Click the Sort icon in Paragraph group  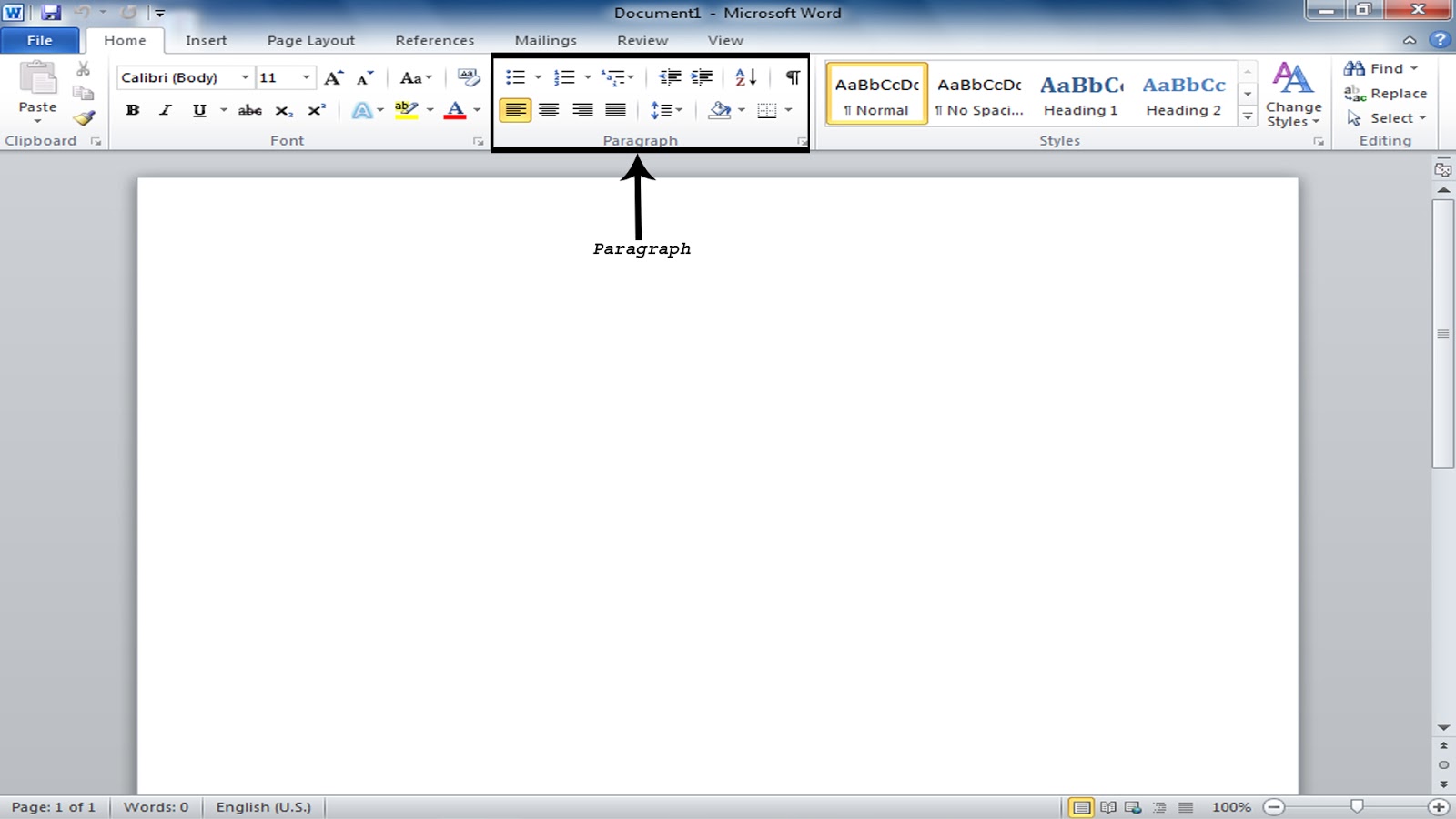pos(746,77)
